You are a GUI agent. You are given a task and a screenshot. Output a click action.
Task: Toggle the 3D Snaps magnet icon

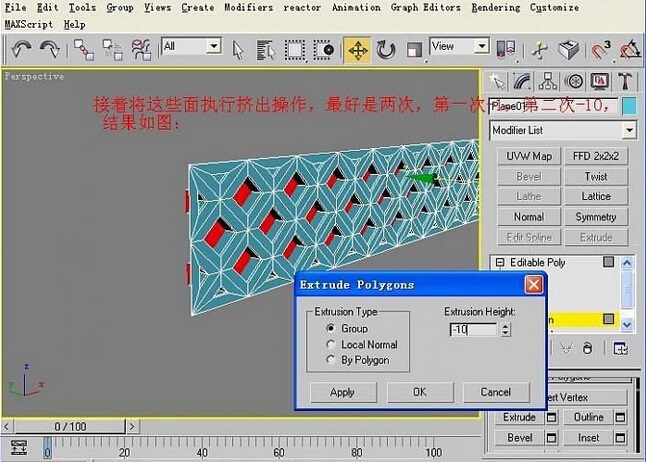tap(600, 50)
